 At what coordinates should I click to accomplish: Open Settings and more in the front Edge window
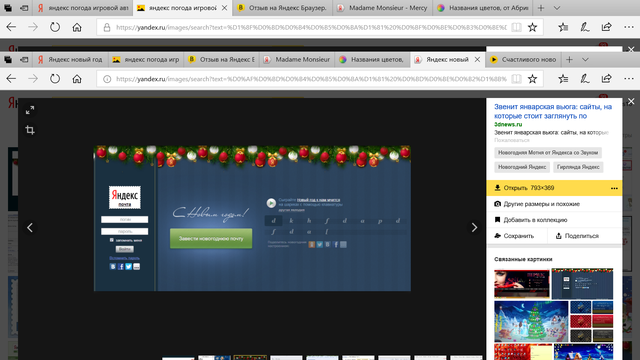click(629, 79)
